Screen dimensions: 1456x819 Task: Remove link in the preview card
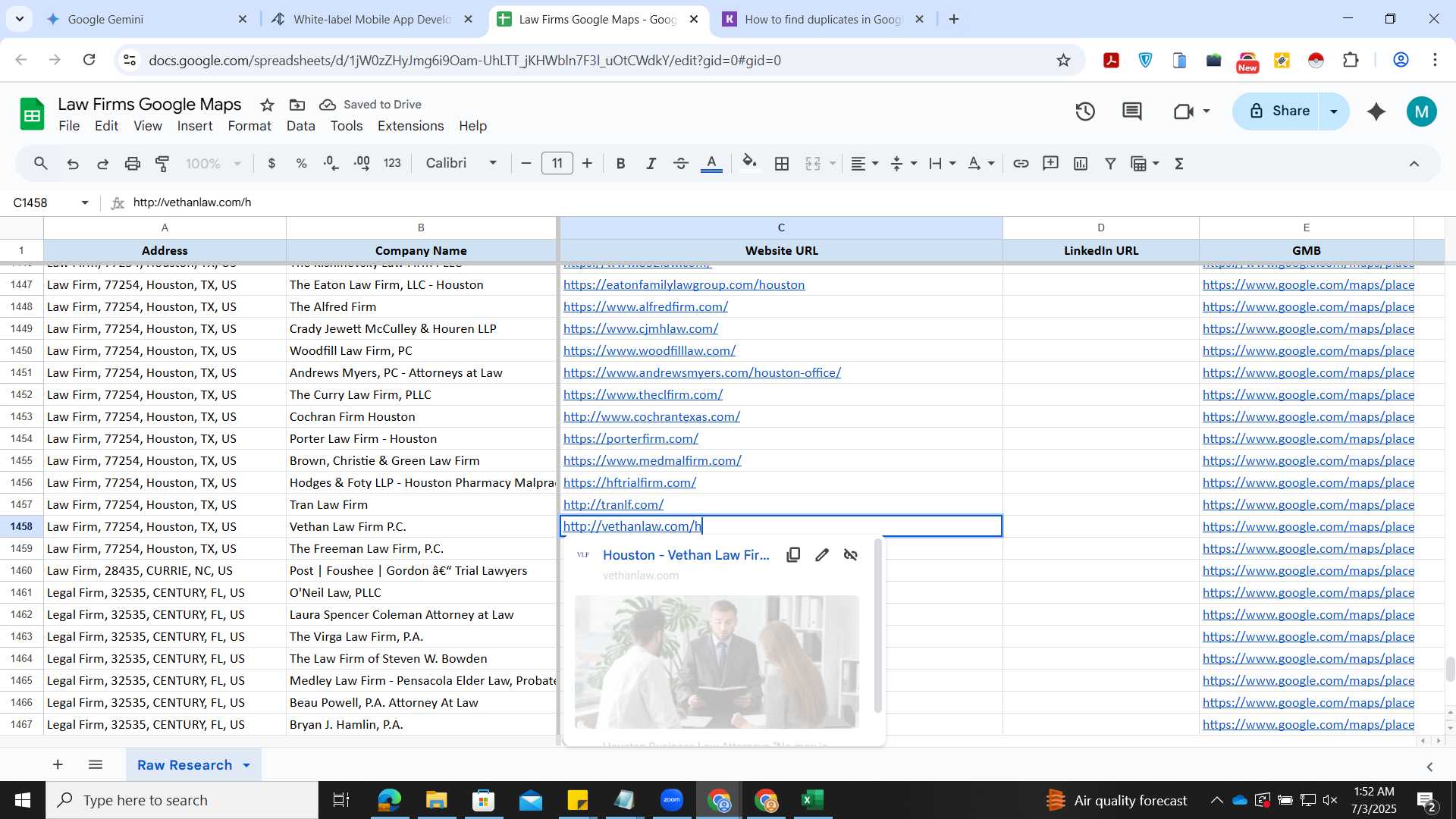(851, 555)
